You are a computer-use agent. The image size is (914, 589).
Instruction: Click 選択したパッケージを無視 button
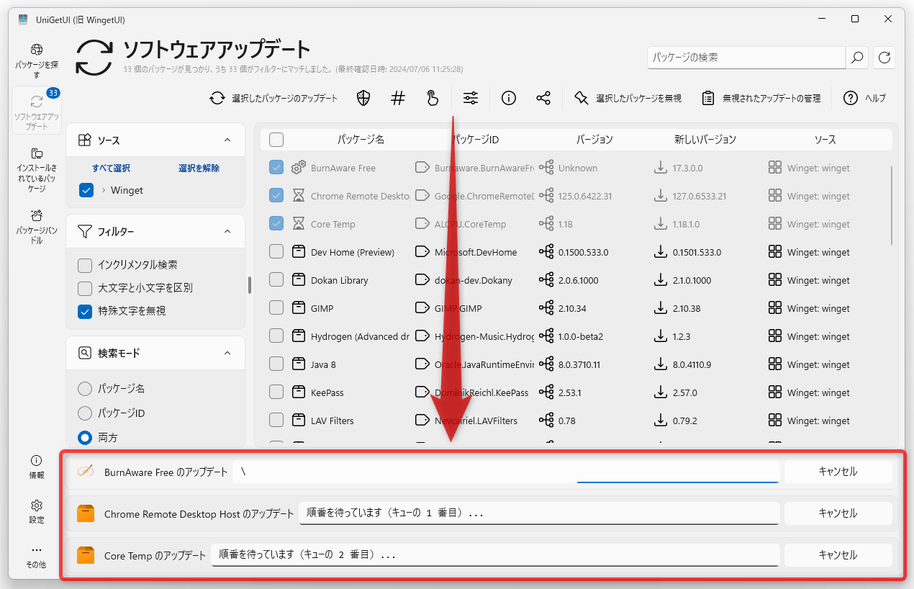tap(627, 99)
